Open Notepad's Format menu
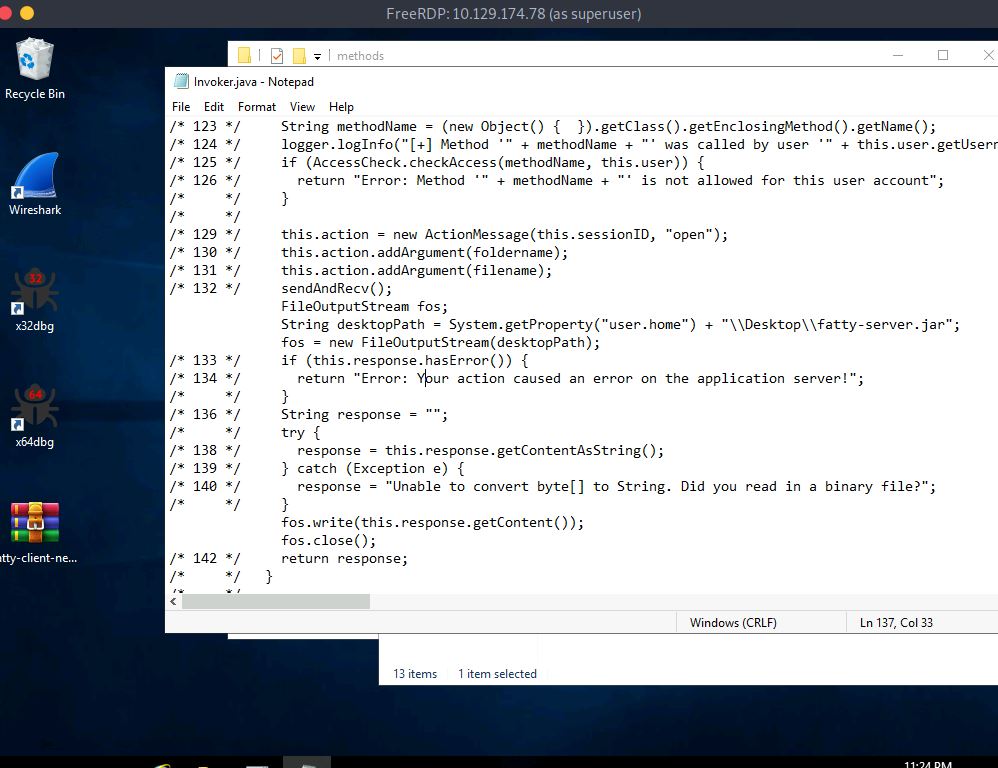This screenshot has height=768, width=998. pos(257,107)
